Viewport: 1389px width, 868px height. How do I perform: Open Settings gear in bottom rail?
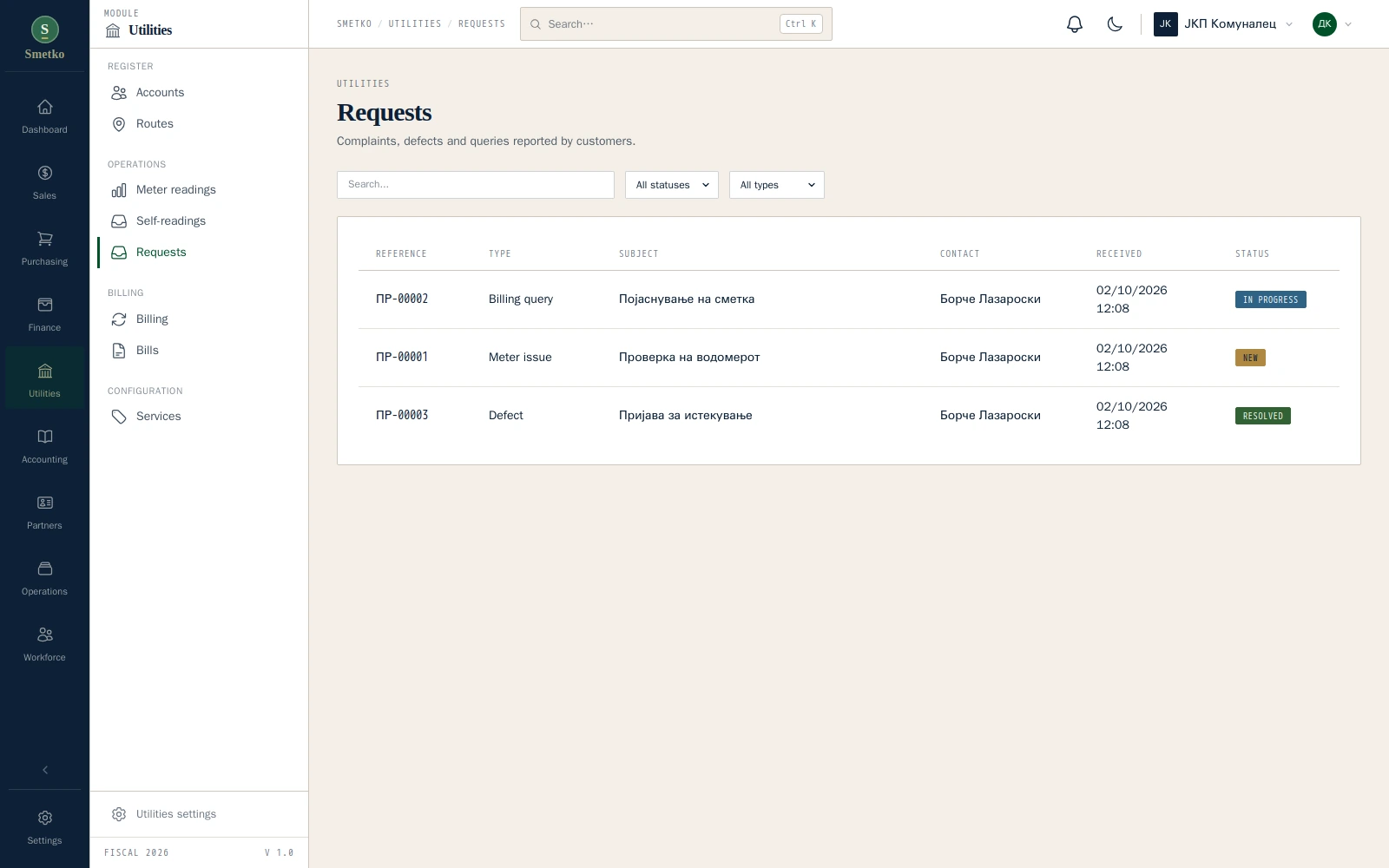pos(44,818)
